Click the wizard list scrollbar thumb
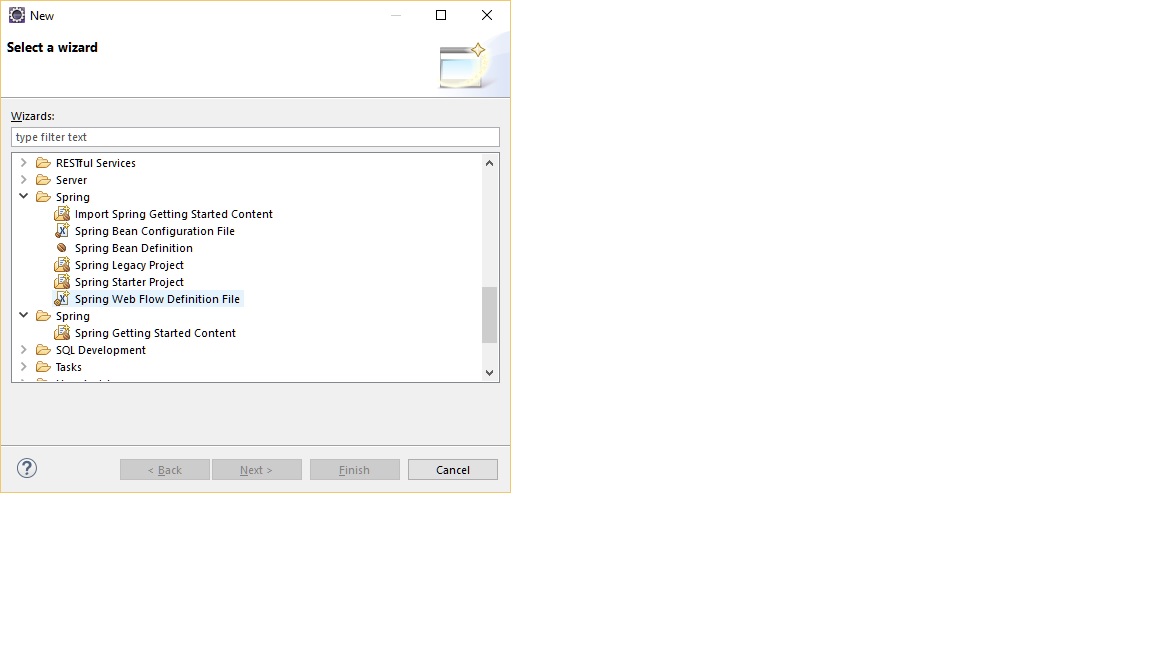This screenshot has height=648, width=1152. click(x=489, y=314)
